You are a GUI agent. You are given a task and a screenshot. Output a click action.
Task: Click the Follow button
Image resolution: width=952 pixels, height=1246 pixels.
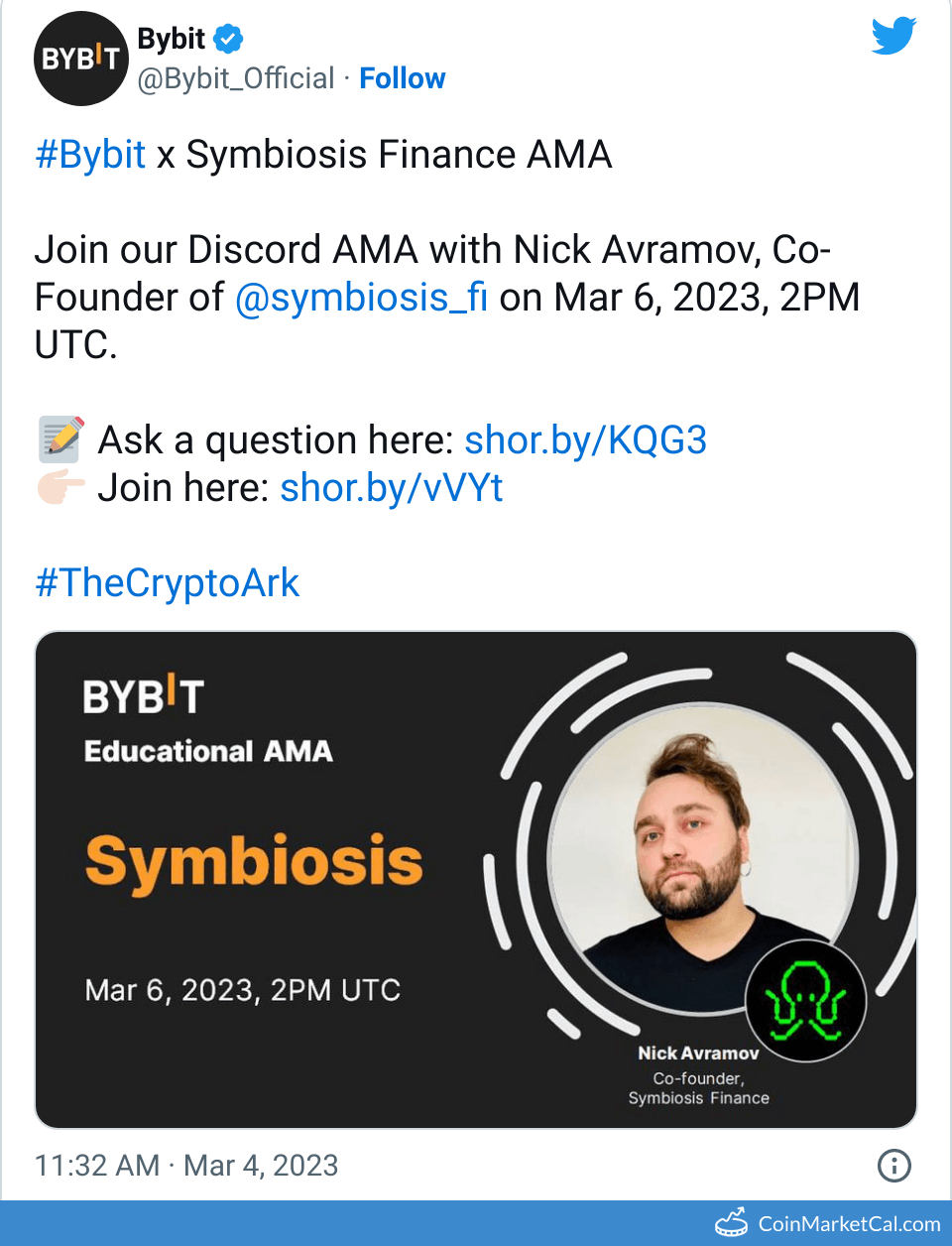coord(402,78)
